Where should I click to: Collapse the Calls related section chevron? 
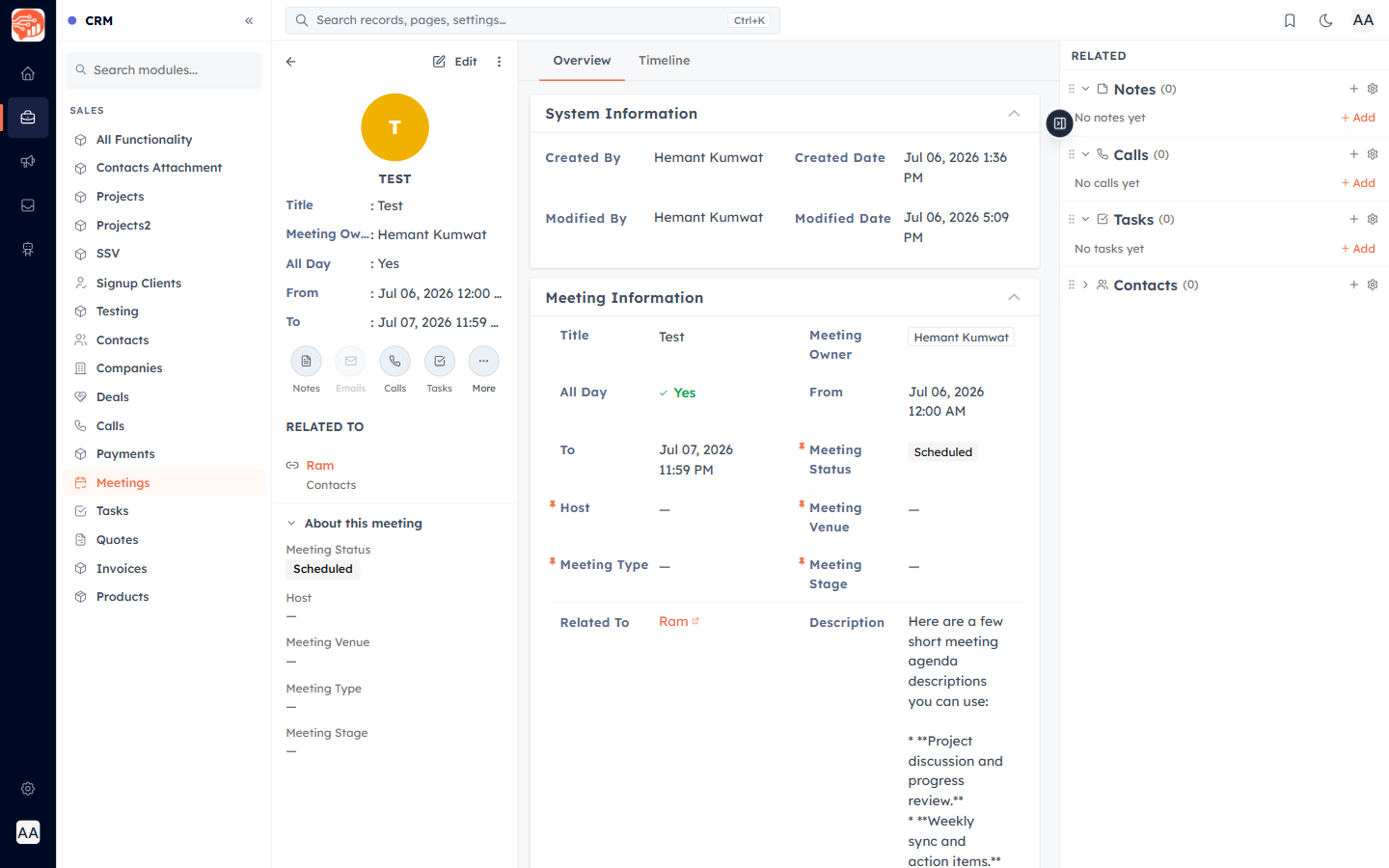point(1085,154)
